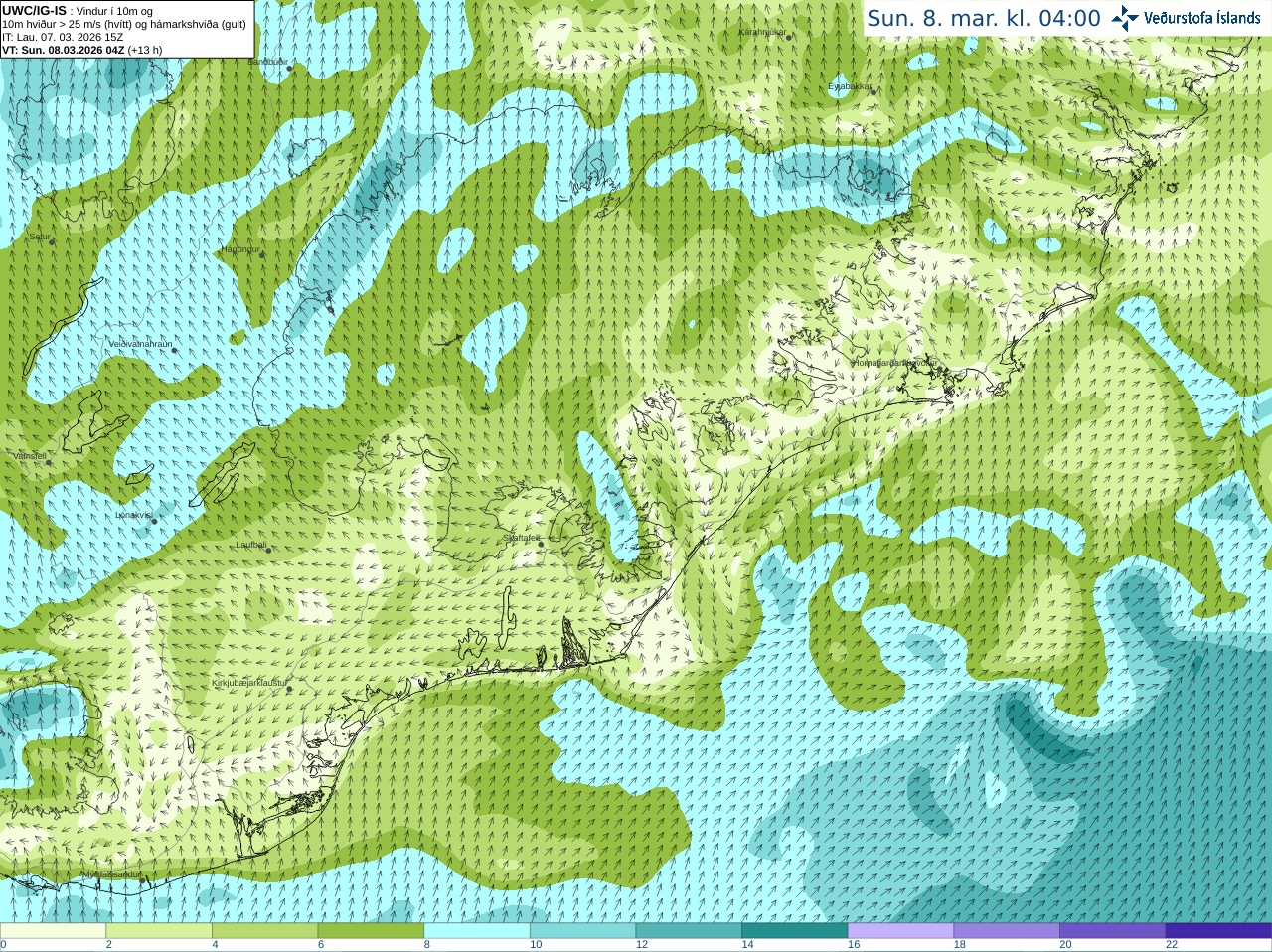The image size is (1272, 952).
Task: Select the 2–4 m/s light green legend swatch
Action: (159, 931)
